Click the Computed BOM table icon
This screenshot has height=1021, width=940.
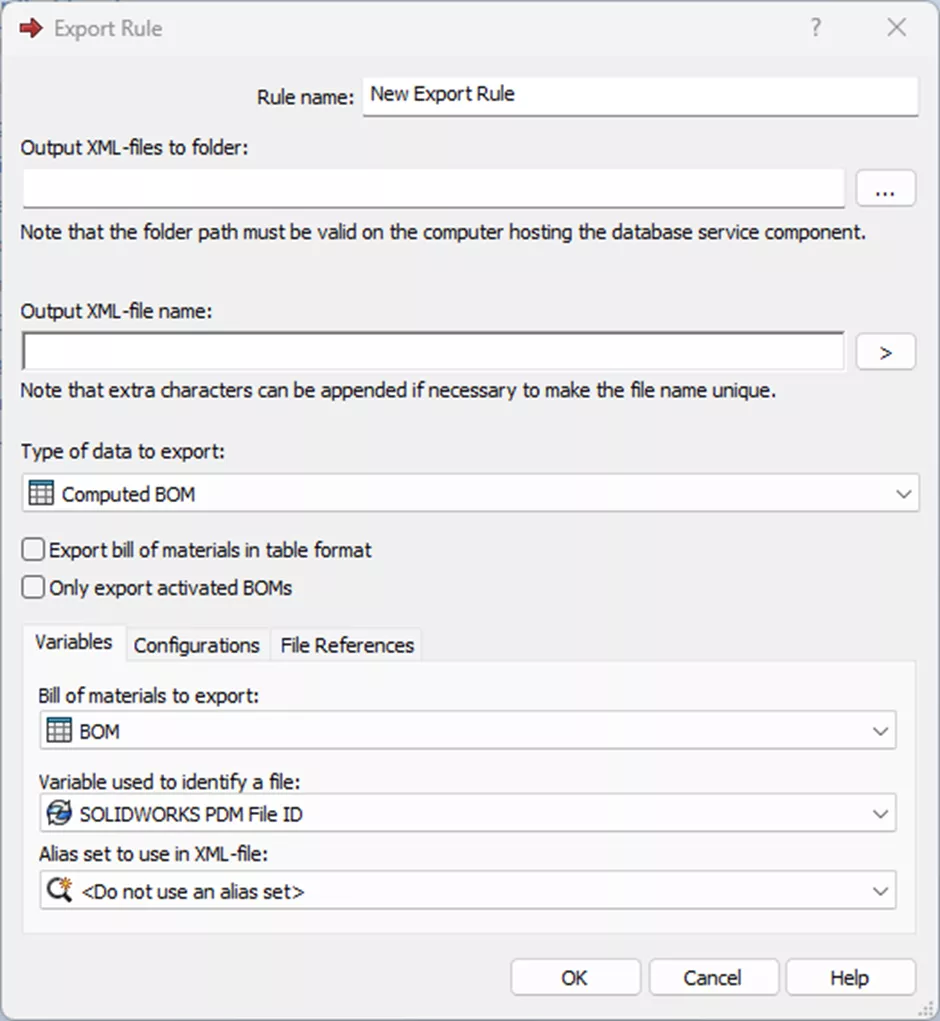[41, 492]
